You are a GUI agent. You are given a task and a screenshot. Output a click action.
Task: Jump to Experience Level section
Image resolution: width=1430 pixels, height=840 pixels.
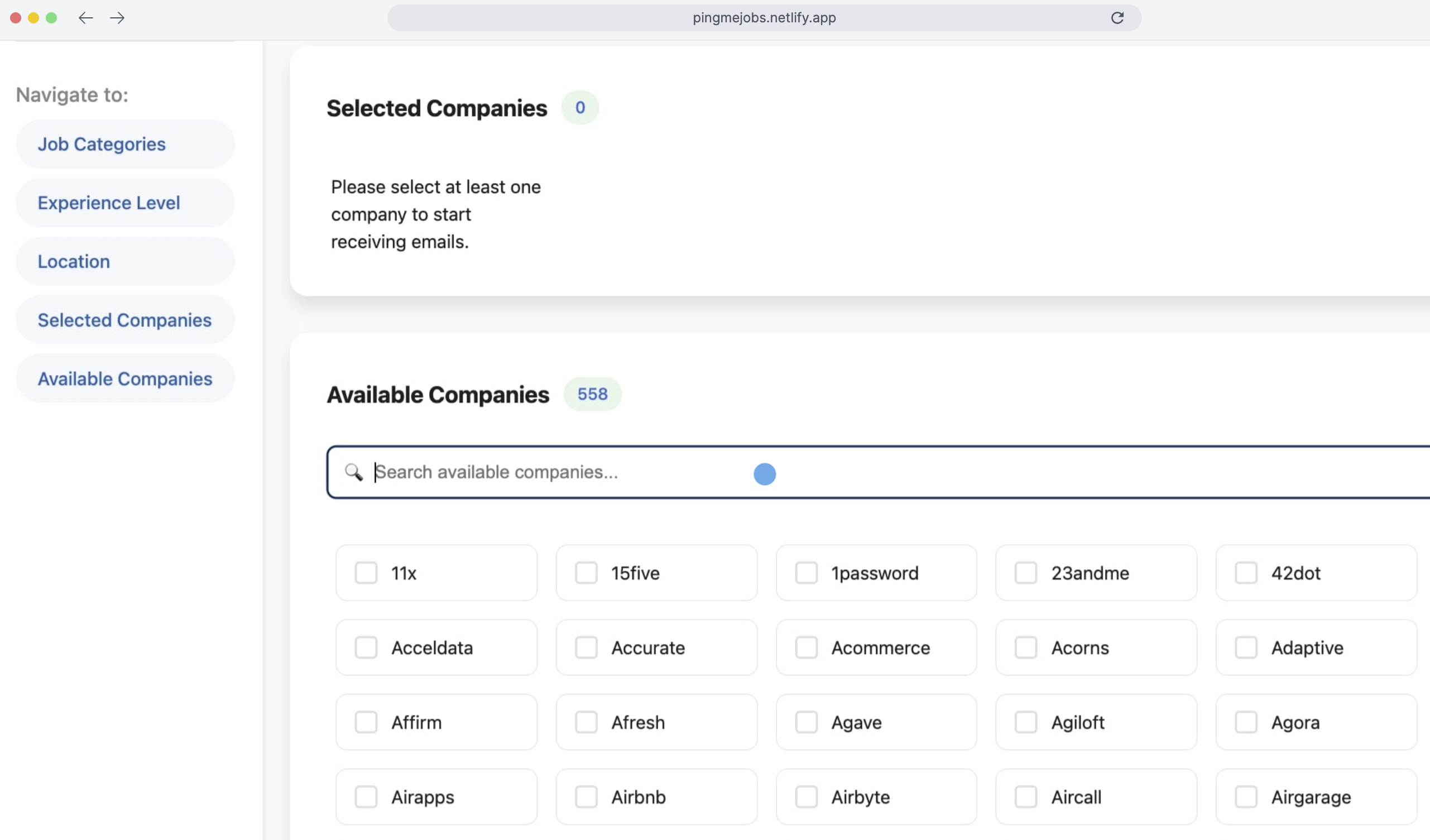(x=125, y=203)
